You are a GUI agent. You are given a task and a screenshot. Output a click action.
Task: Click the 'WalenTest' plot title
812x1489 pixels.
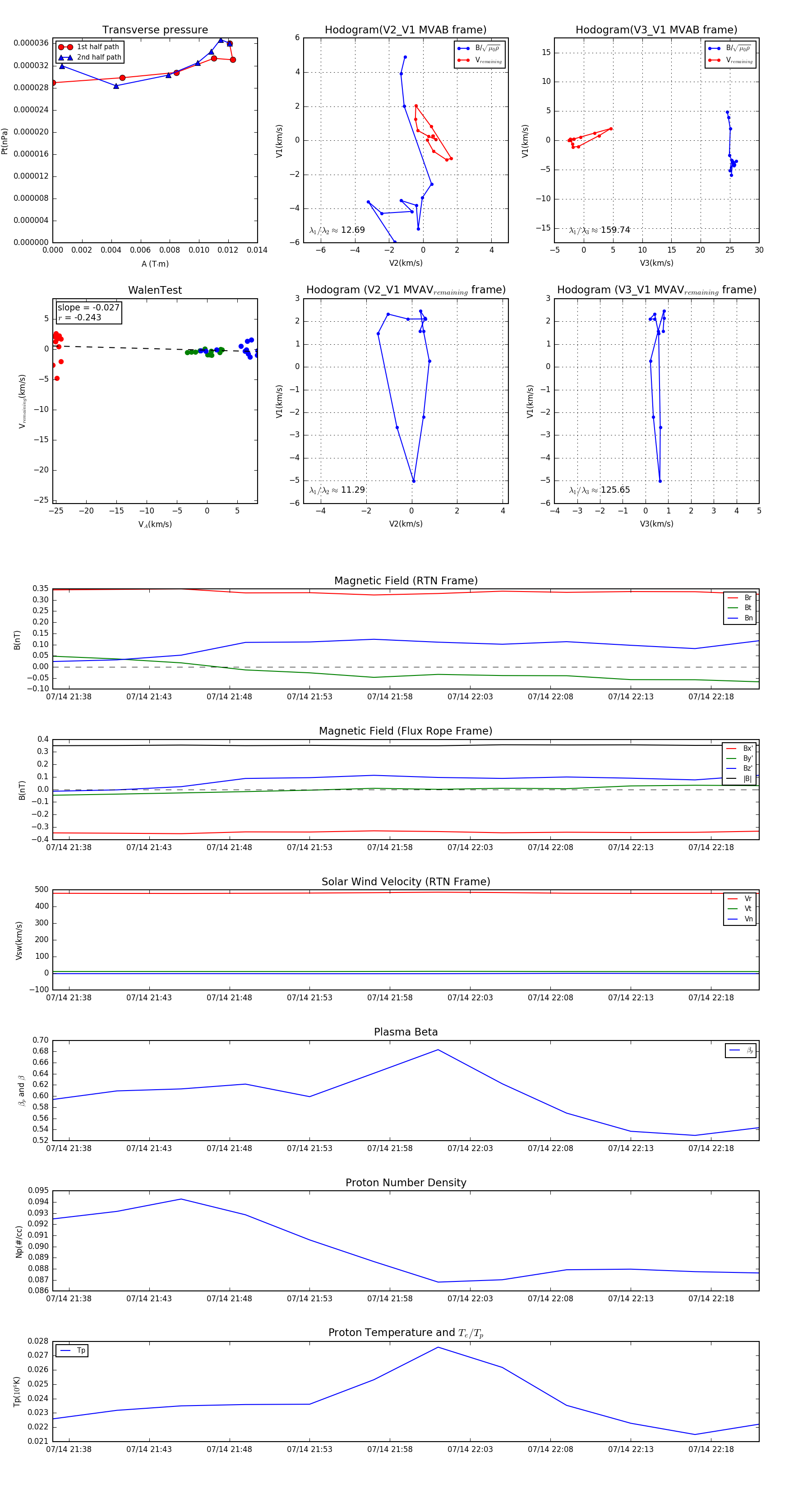pyautogui.click(x=155, y=290)
